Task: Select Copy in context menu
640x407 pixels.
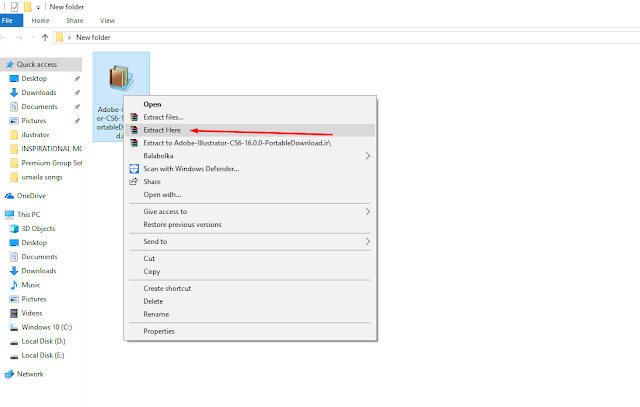Action: click(250, 271)
